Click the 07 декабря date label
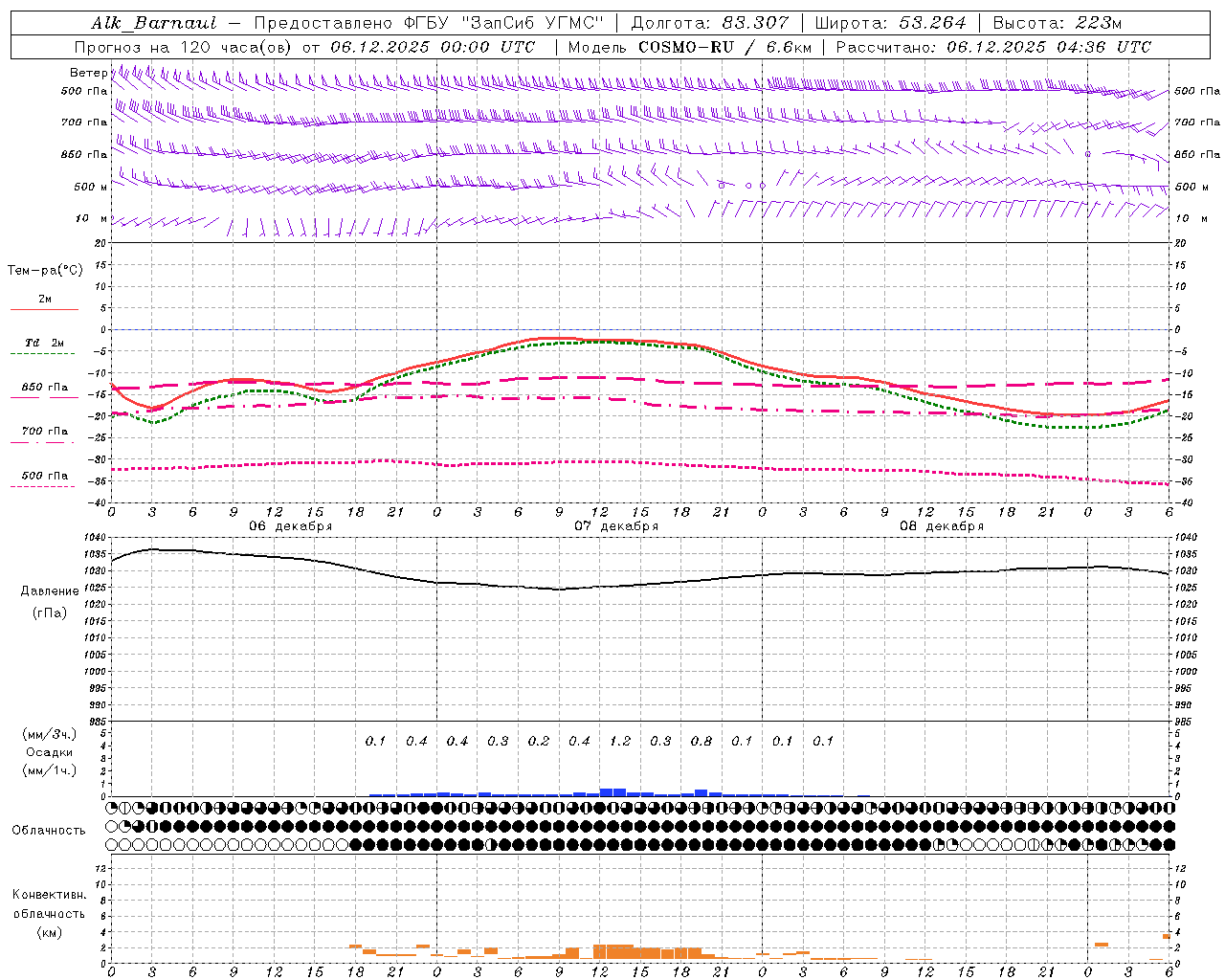The height and width of the screenshot is (980, 1225). pos(616,526)
